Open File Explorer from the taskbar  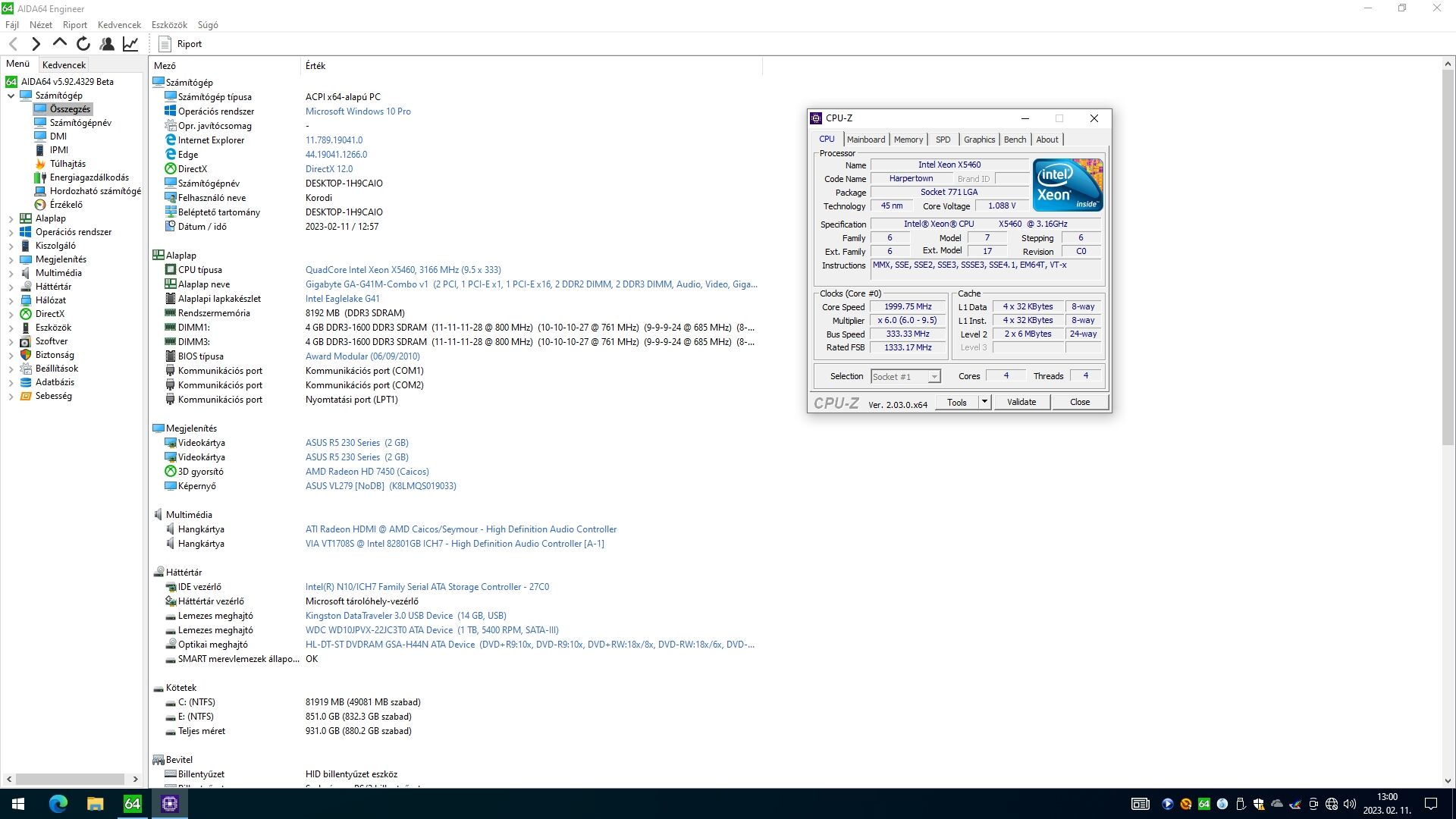[x=95, y=803]
